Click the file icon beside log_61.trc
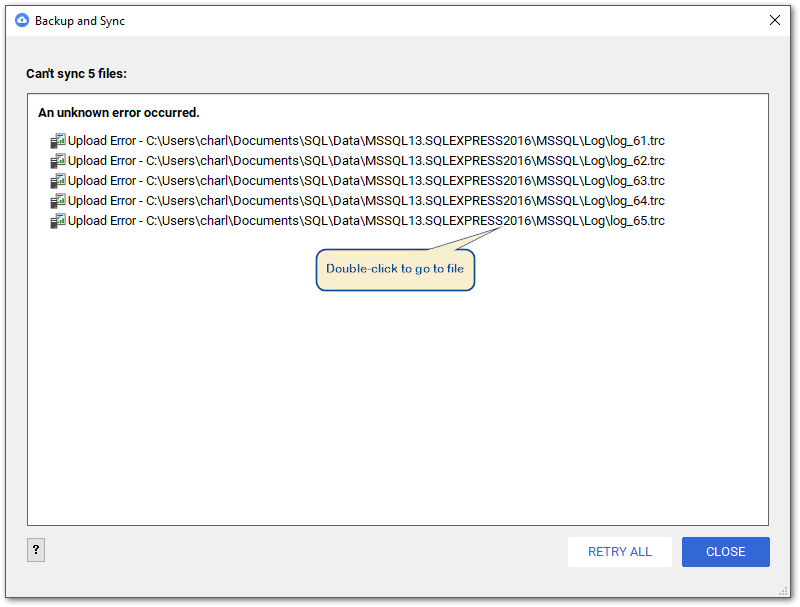The height and width of the screenshot is (607, 800). click(x=58, y=141)
